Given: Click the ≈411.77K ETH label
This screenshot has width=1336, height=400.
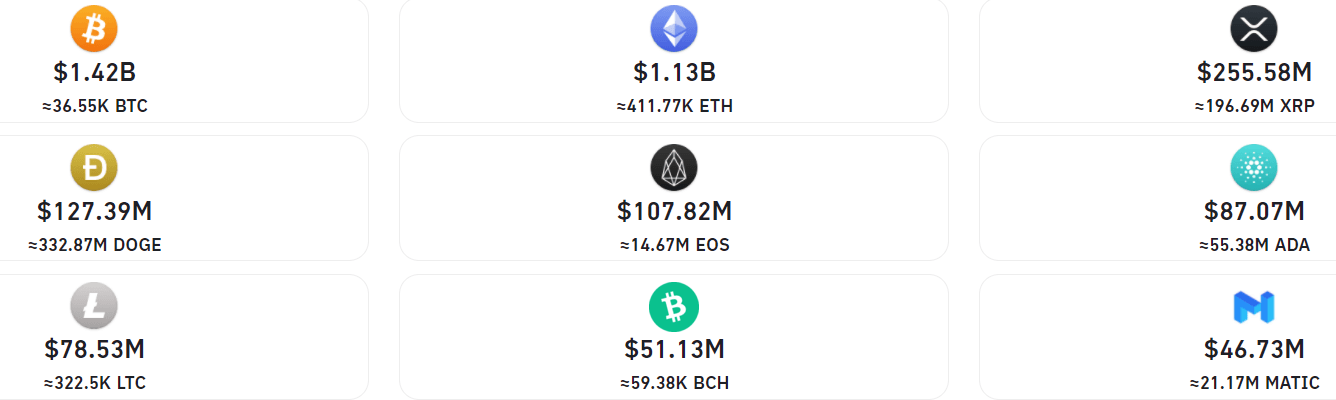Looking at the screenshot, I should click(674, 106).
